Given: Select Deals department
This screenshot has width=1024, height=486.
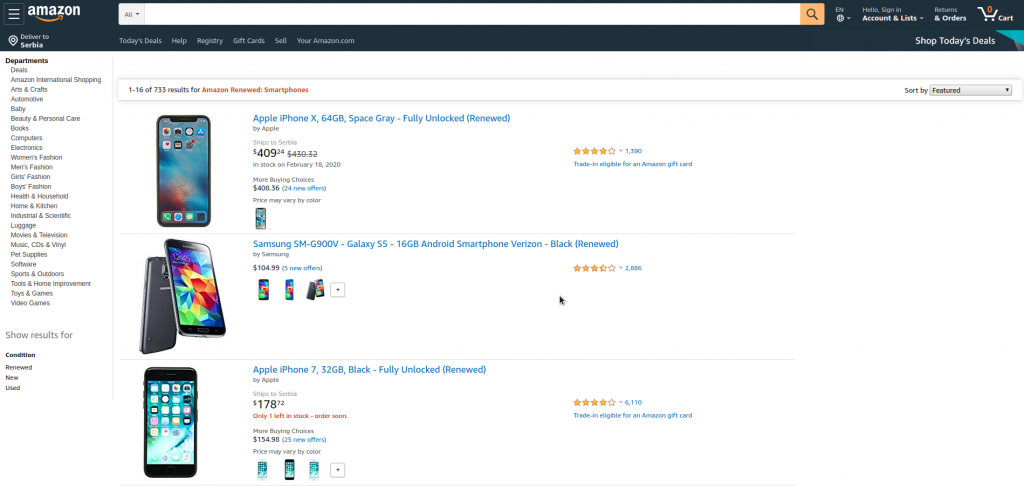Looking at the screenshot, I should (19, 70).
